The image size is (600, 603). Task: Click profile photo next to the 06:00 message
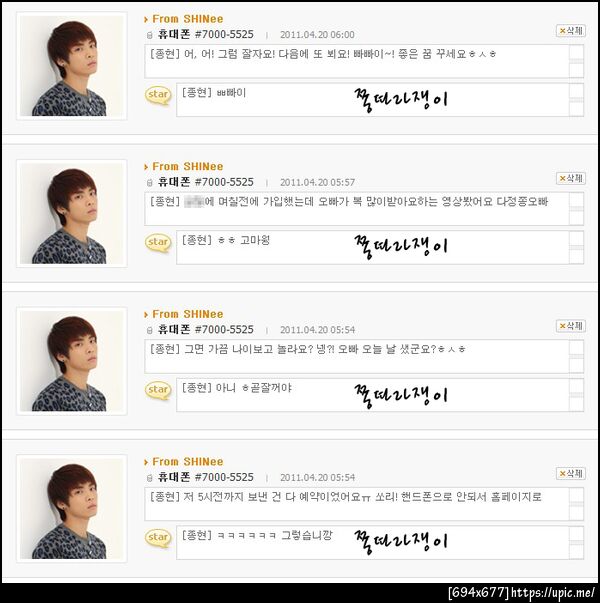pos(72,66)
